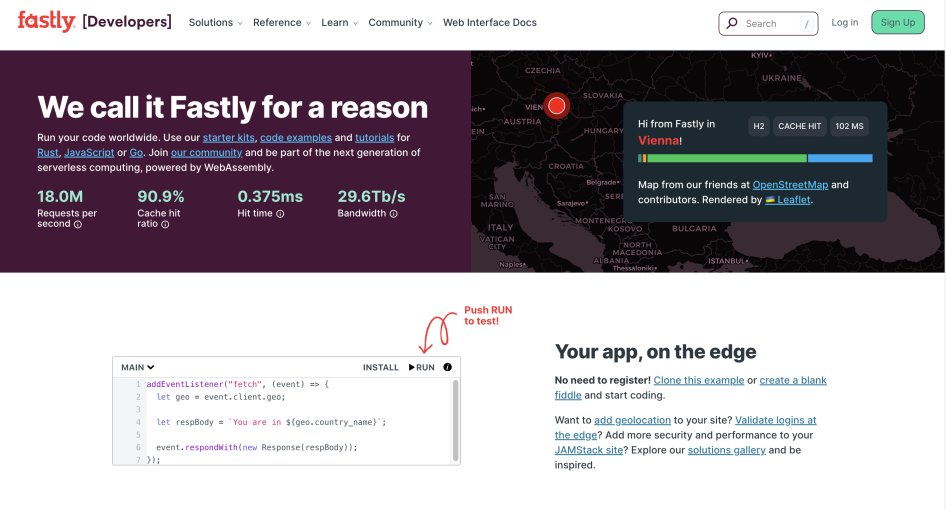Image resolution: width=946 pixels, height=510 pixels.
Task: Expand the Solutions menu
Action: coord(215,22)
